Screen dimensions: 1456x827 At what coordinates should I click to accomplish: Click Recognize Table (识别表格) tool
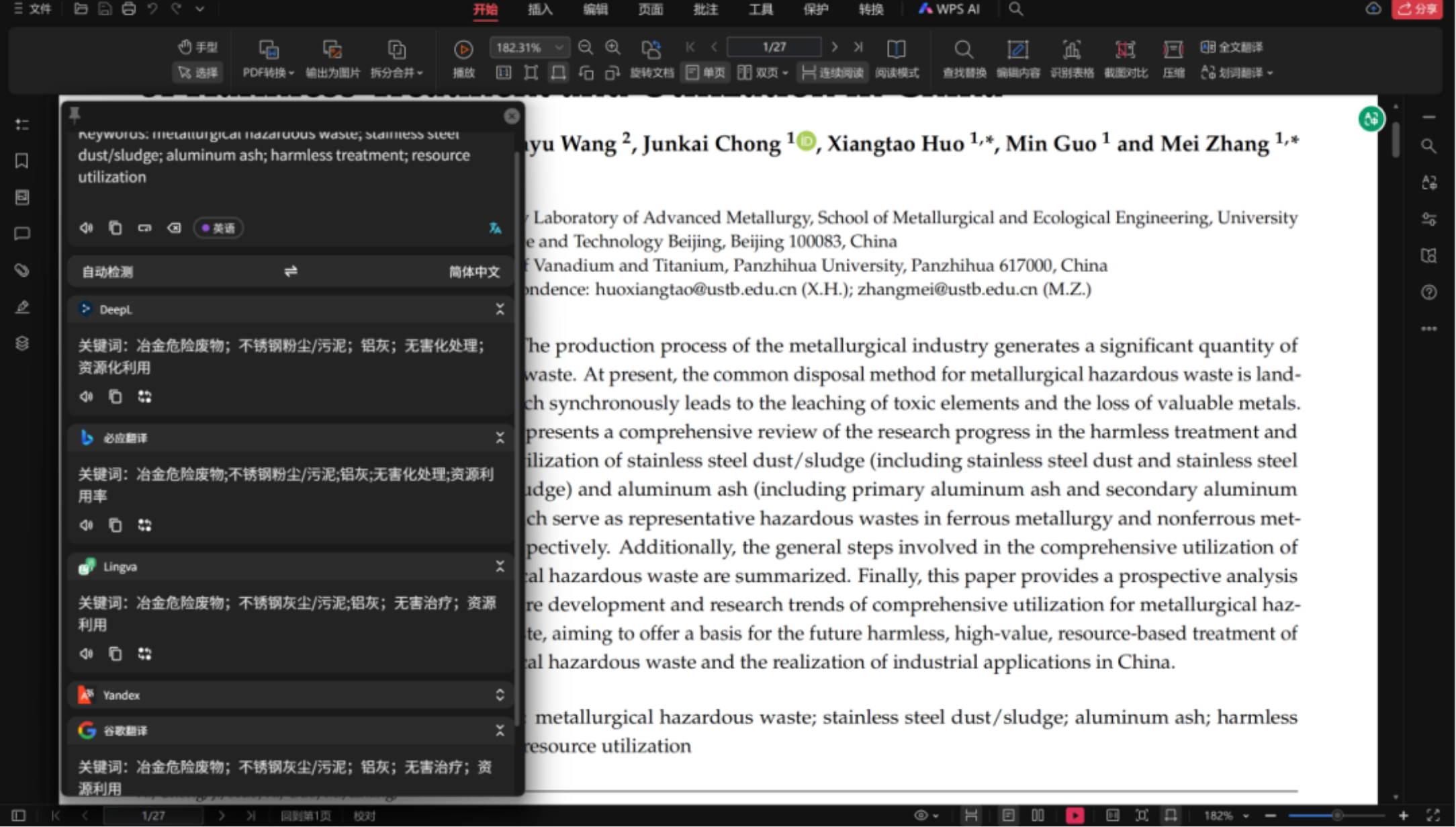[x=1072, y=59]
